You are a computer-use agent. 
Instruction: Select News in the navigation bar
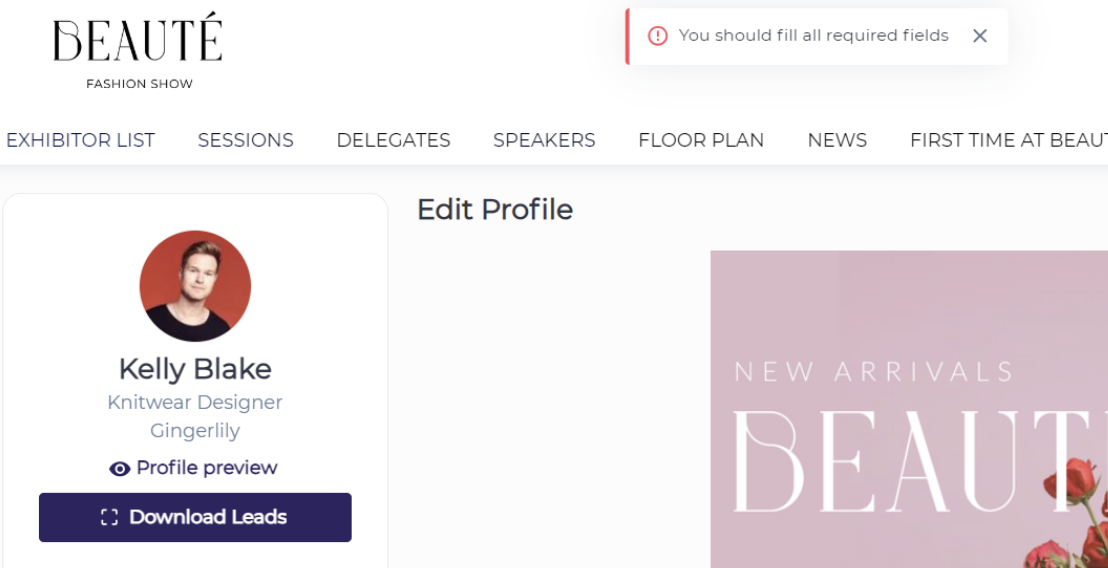tap(837, 140)
